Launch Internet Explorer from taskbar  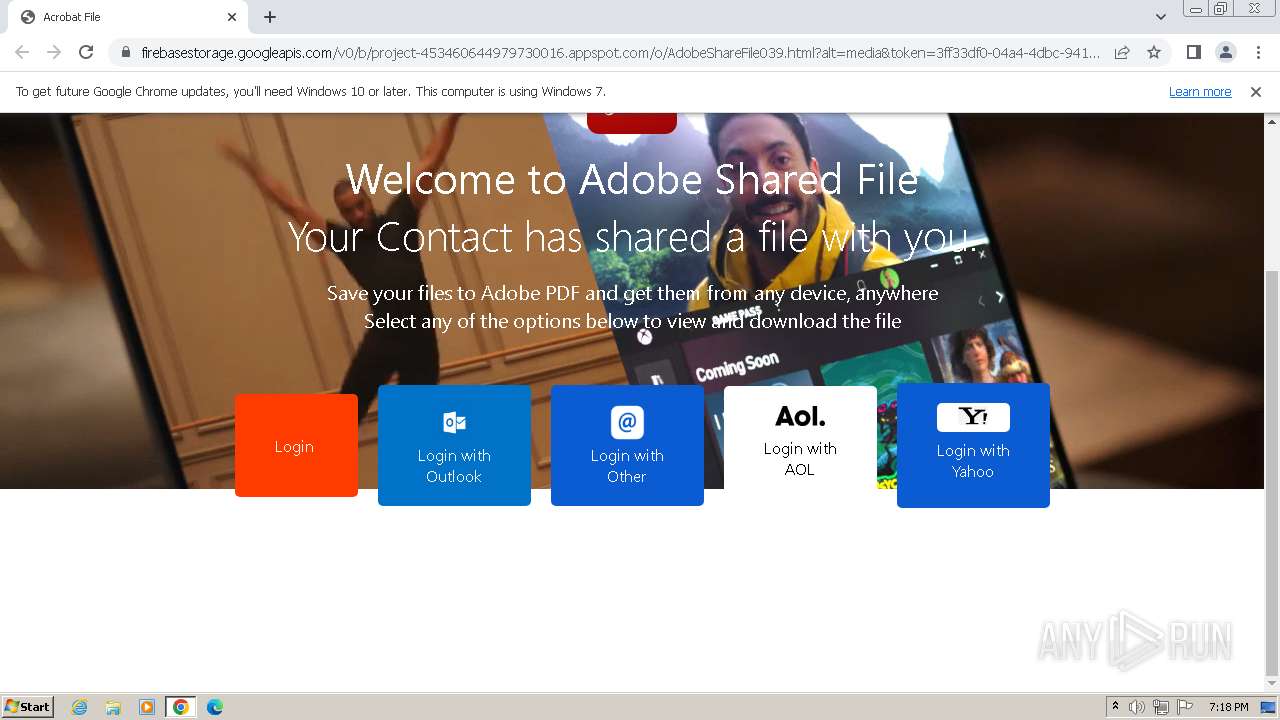80,707
